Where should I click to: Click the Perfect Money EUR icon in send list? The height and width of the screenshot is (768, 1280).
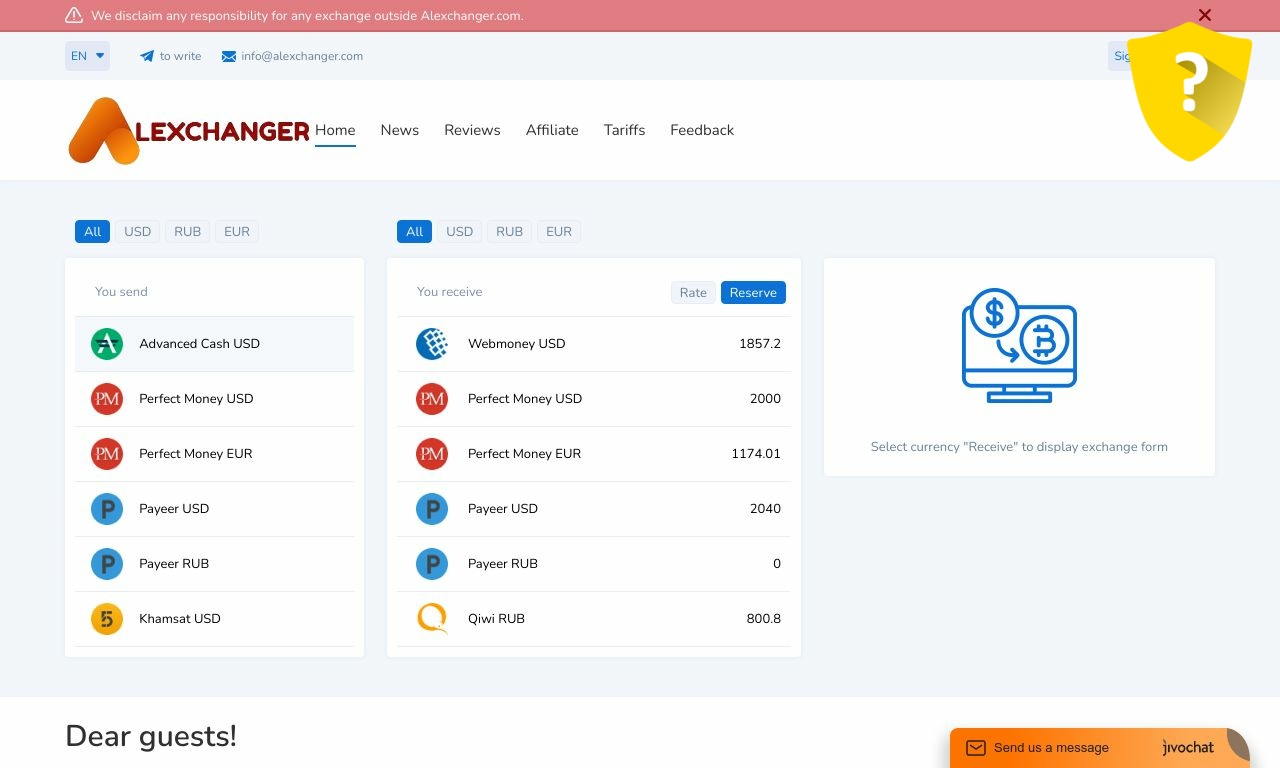pyautogui.click(x=107, y=454)
